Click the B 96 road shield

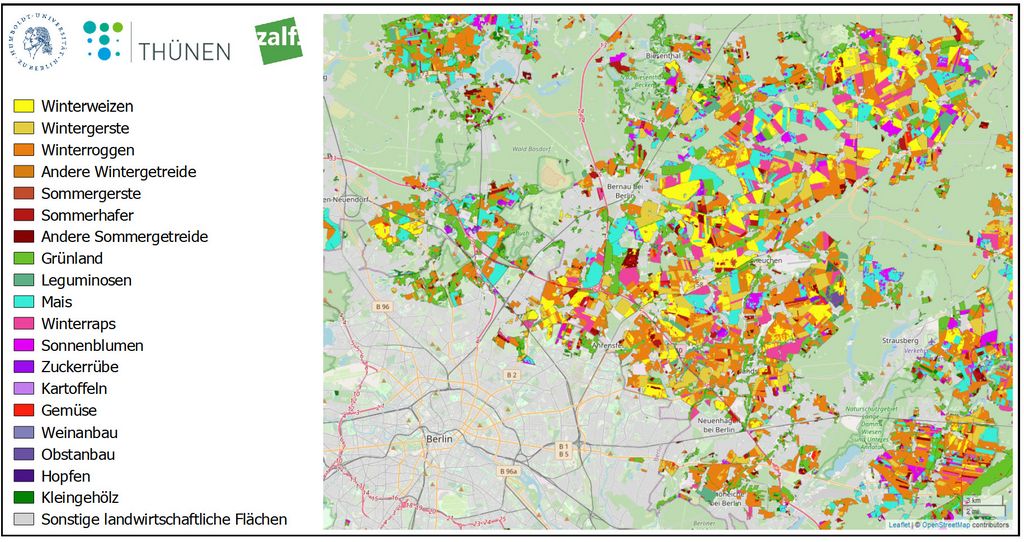pyautogui.click(x=381, y=306)
